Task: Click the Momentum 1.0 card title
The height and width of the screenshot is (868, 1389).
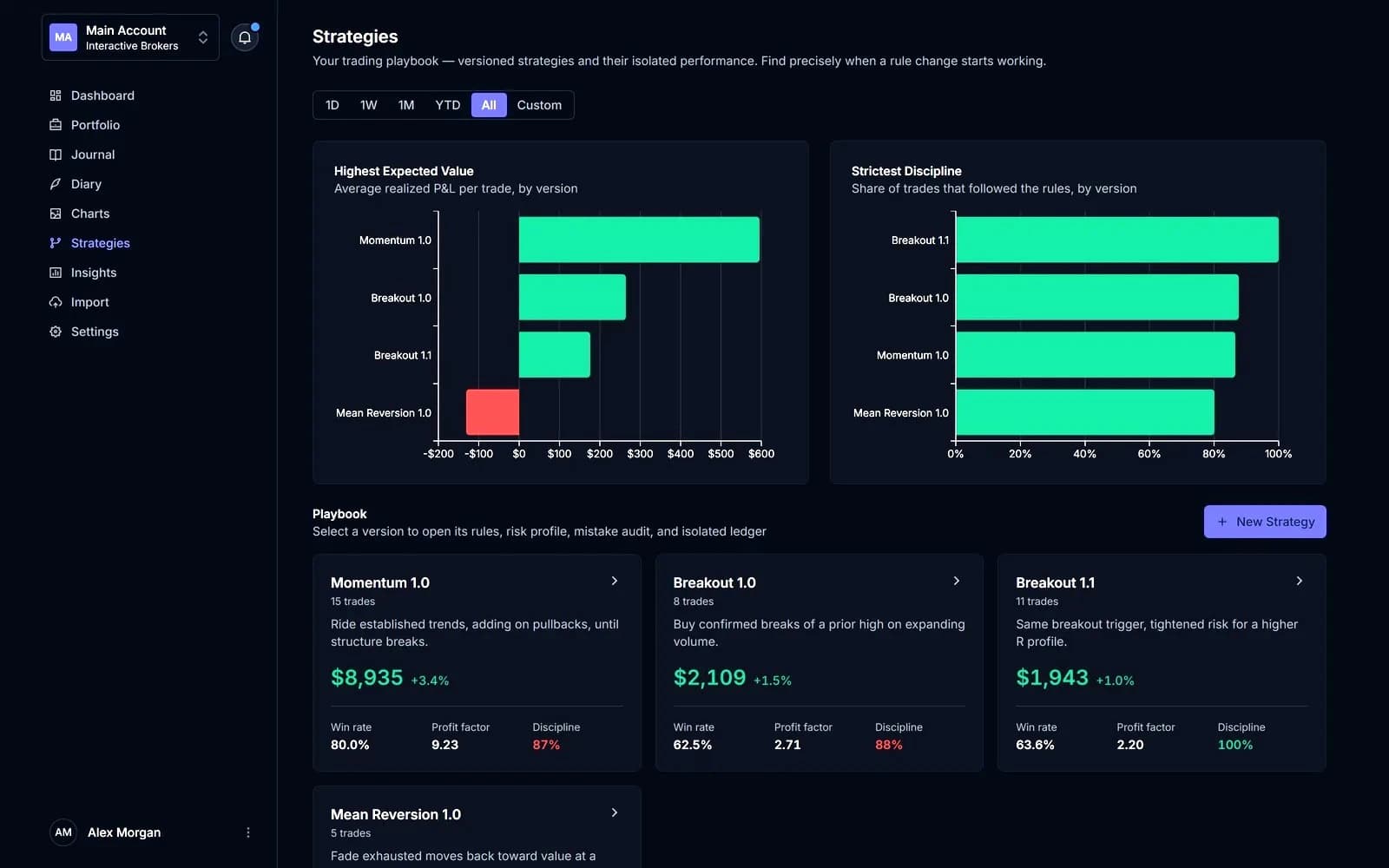Action: (x=380, y=582)
